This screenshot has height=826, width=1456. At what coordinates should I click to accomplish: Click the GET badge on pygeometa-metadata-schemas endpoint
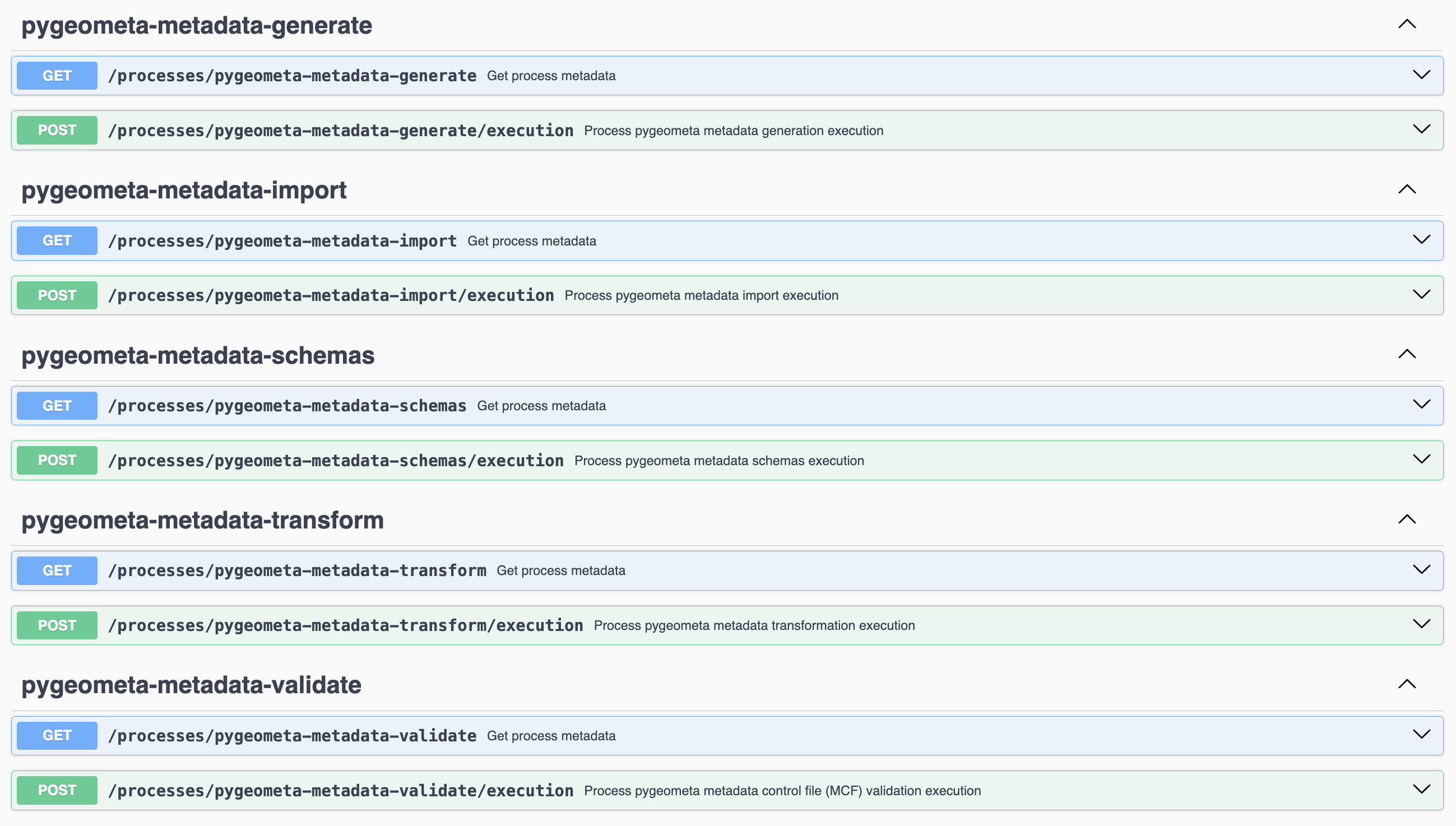pos(56,405)
